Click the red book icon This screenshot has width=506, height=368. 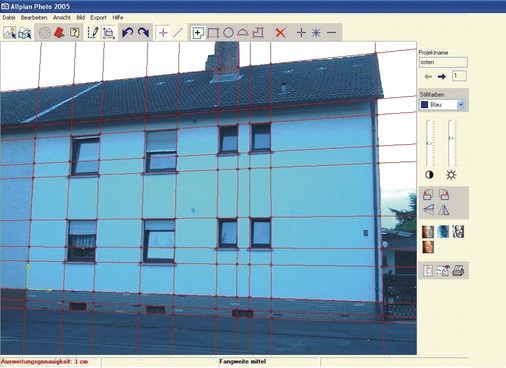click(59, 33)
